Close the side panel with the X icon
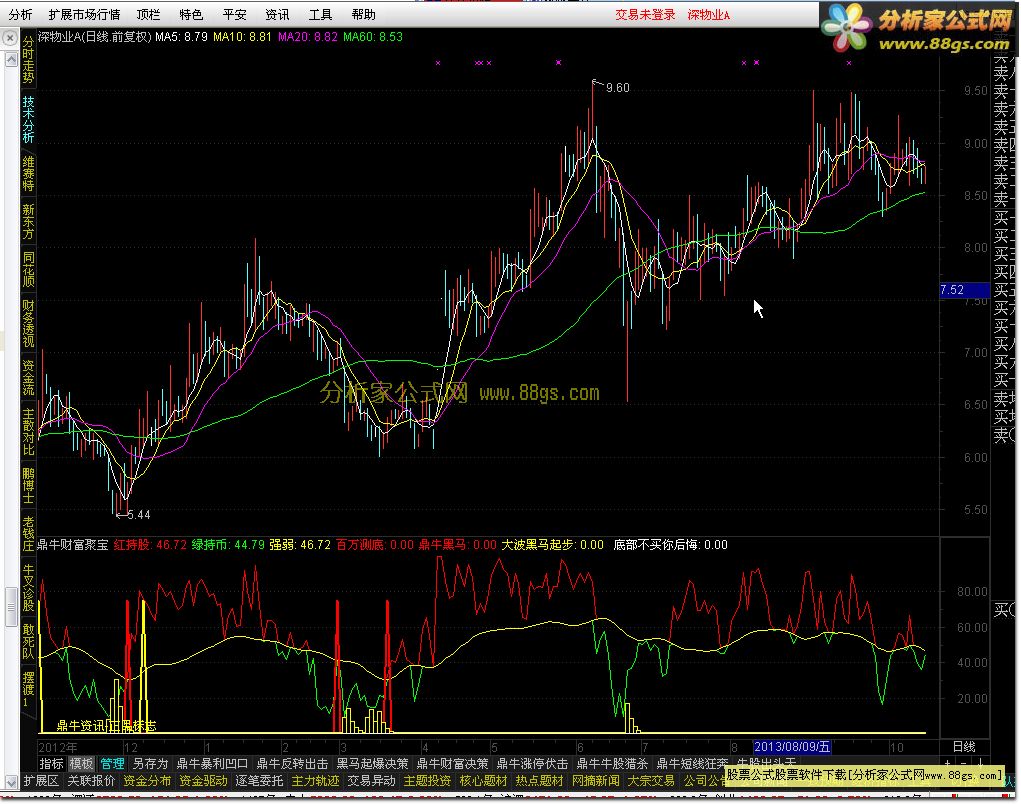This screenshot has width=1021, height=804. (x=10, y=38)
